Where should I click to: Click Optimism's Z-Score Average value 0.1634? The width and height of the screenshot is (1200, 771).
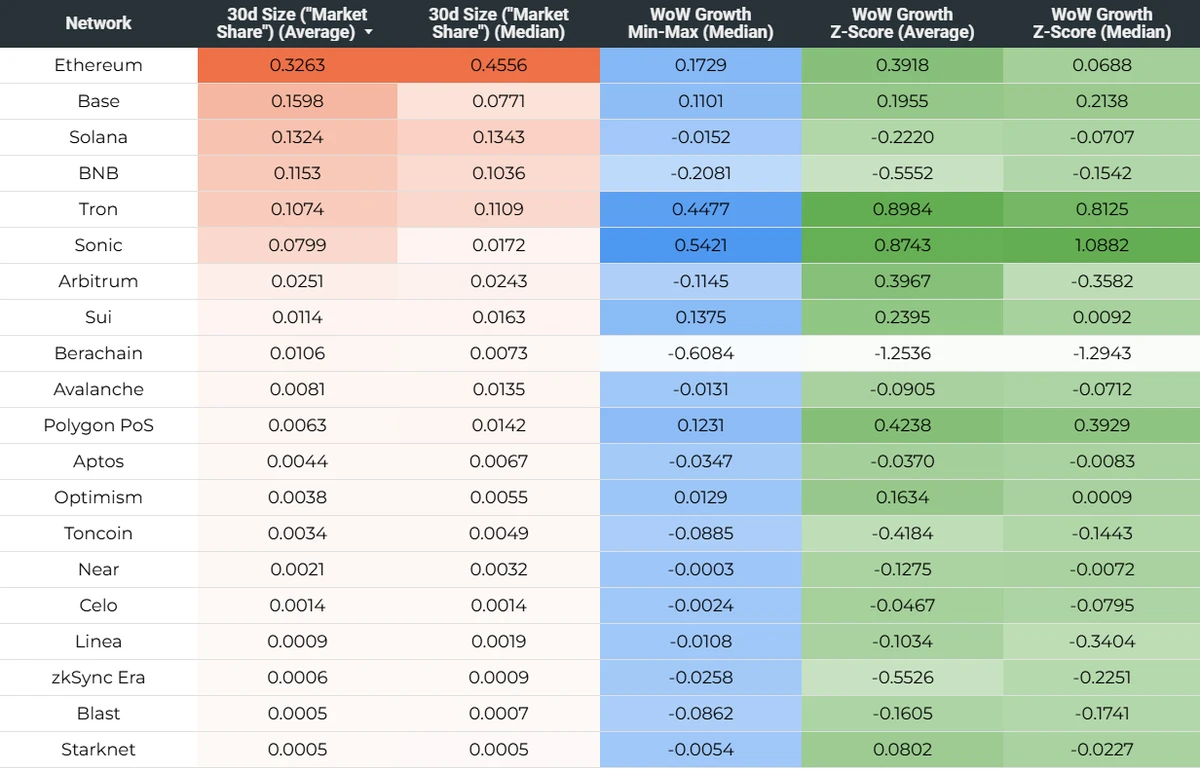point(901,497)
